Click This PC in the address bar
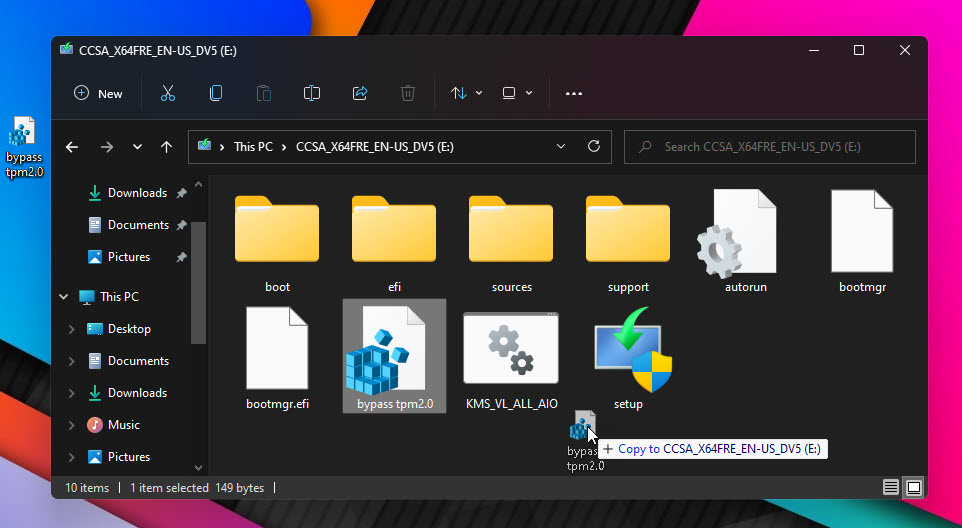 253,147
